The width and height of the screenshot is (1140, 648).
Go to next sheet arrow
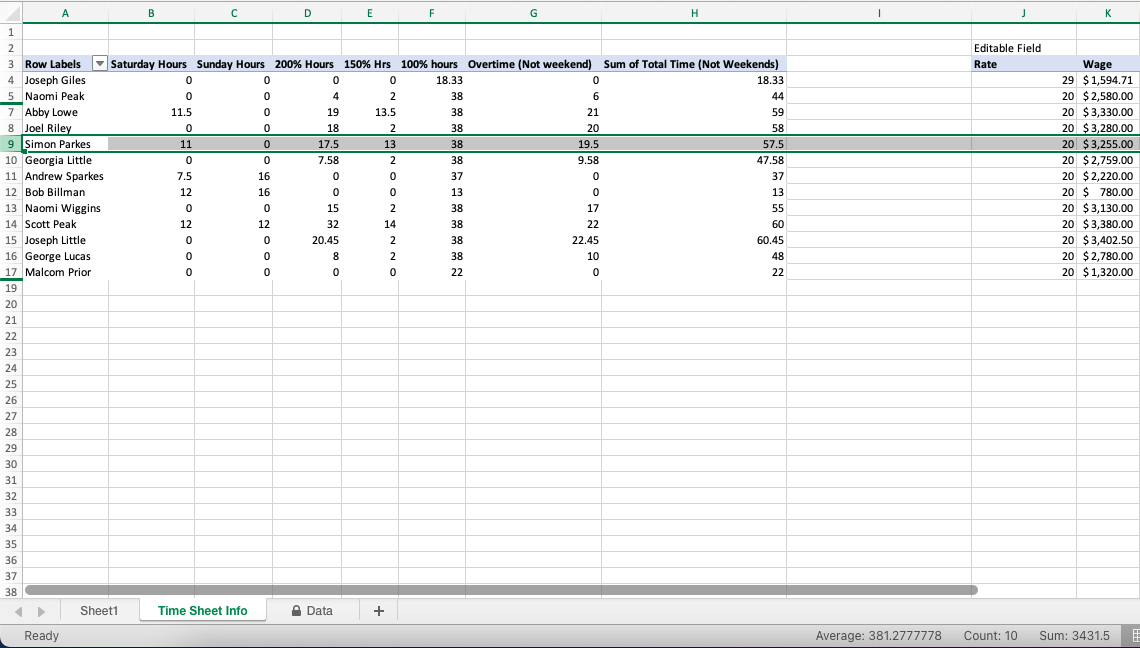[x=41, y=612]
